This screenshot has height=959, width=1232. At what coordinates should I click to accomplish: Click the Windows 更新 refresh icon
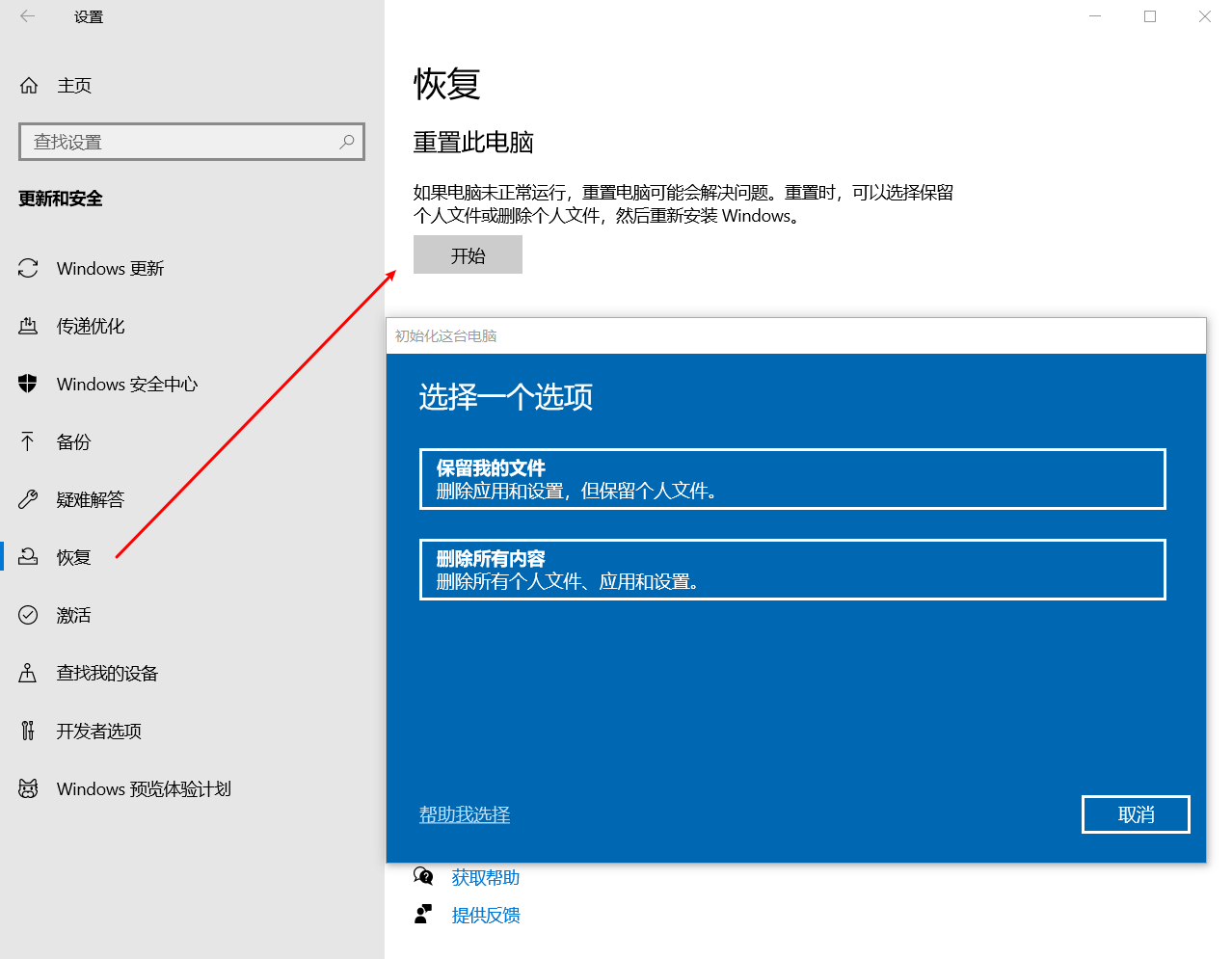(x=28, y=268)
